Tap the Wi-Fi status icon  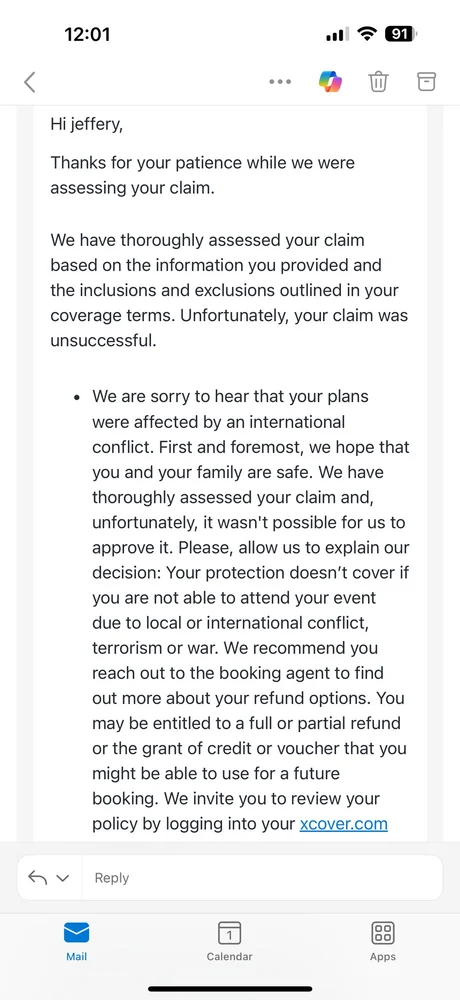pyautogui.click(x=367, y=34)
